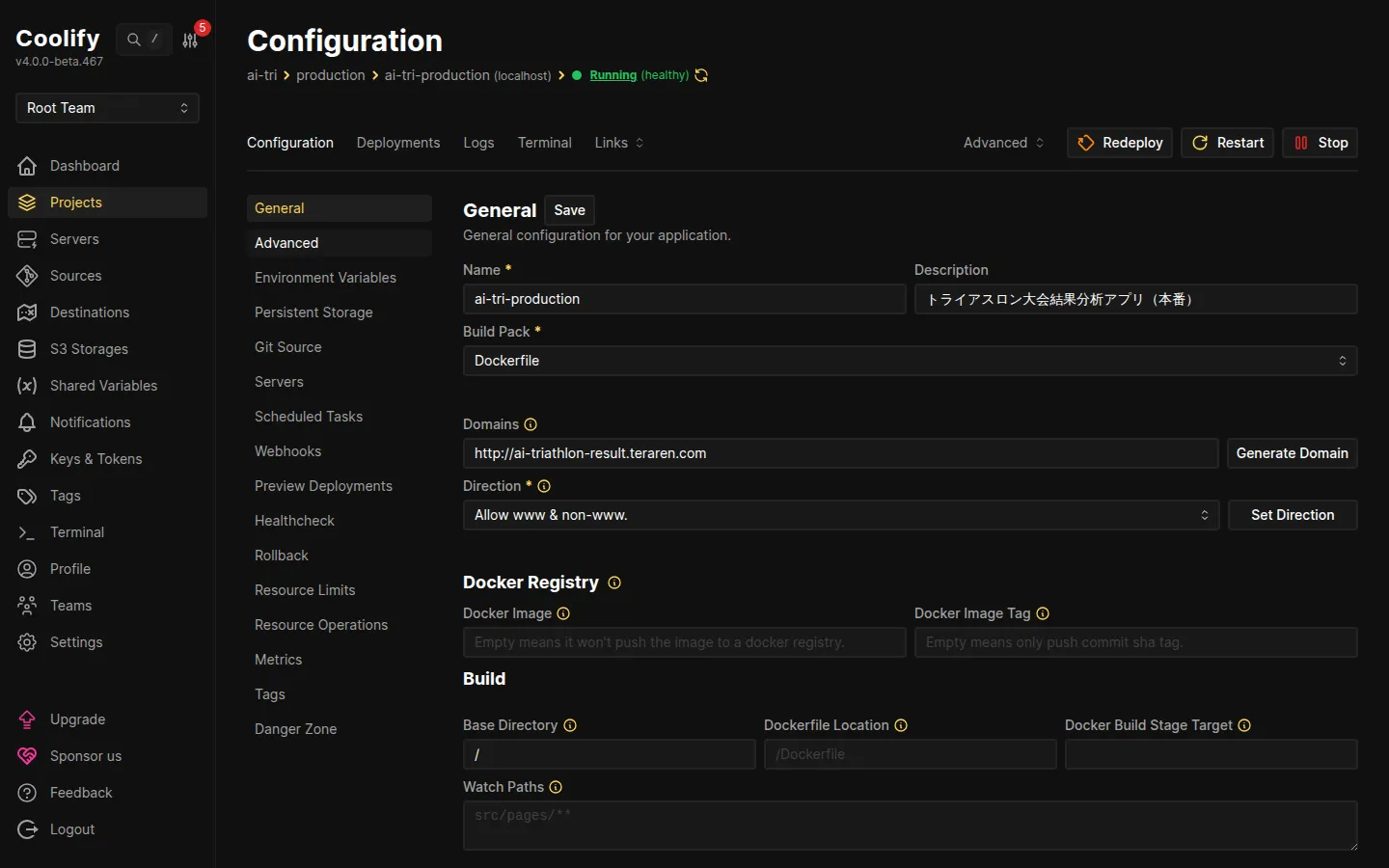Select the Projects icon in the sidebar
Image resolution: width=1389 pixels, height=868 pixels.
27,203
